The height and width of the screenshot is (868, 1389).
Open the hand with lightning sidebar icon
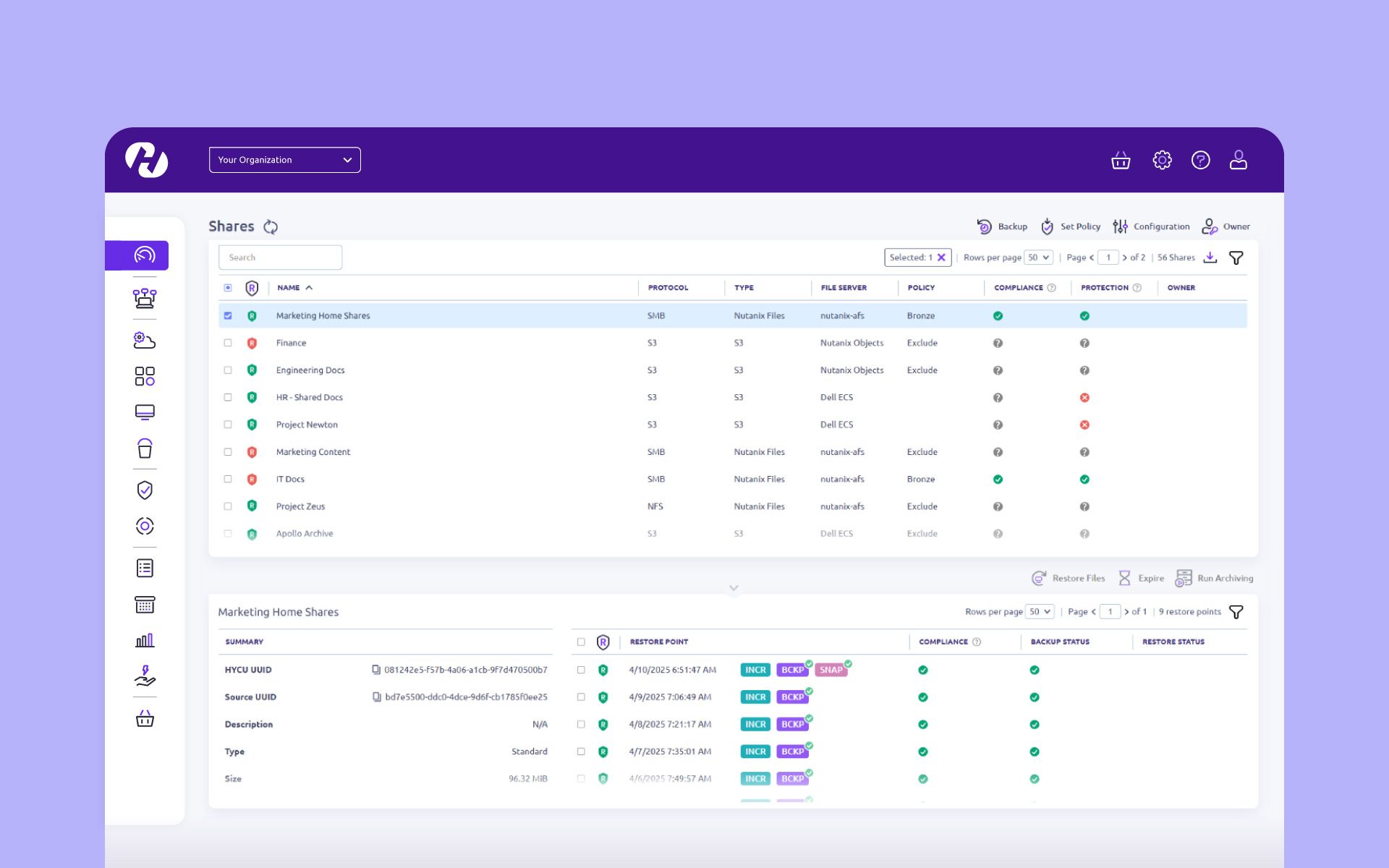pyautogui.click(x=145, y=676)
